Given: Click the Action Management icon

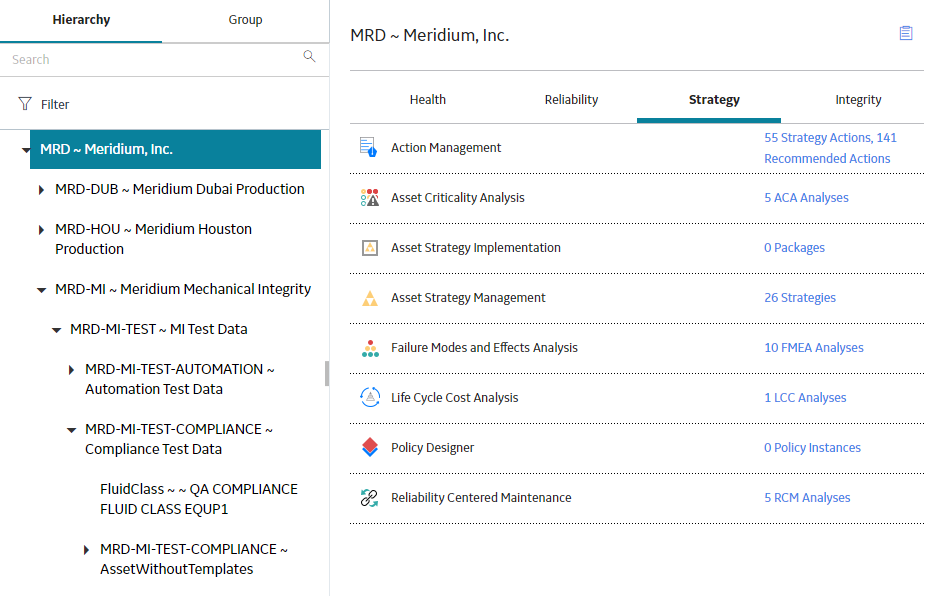Looking at the screenshot, I should [x=369, y=147].
